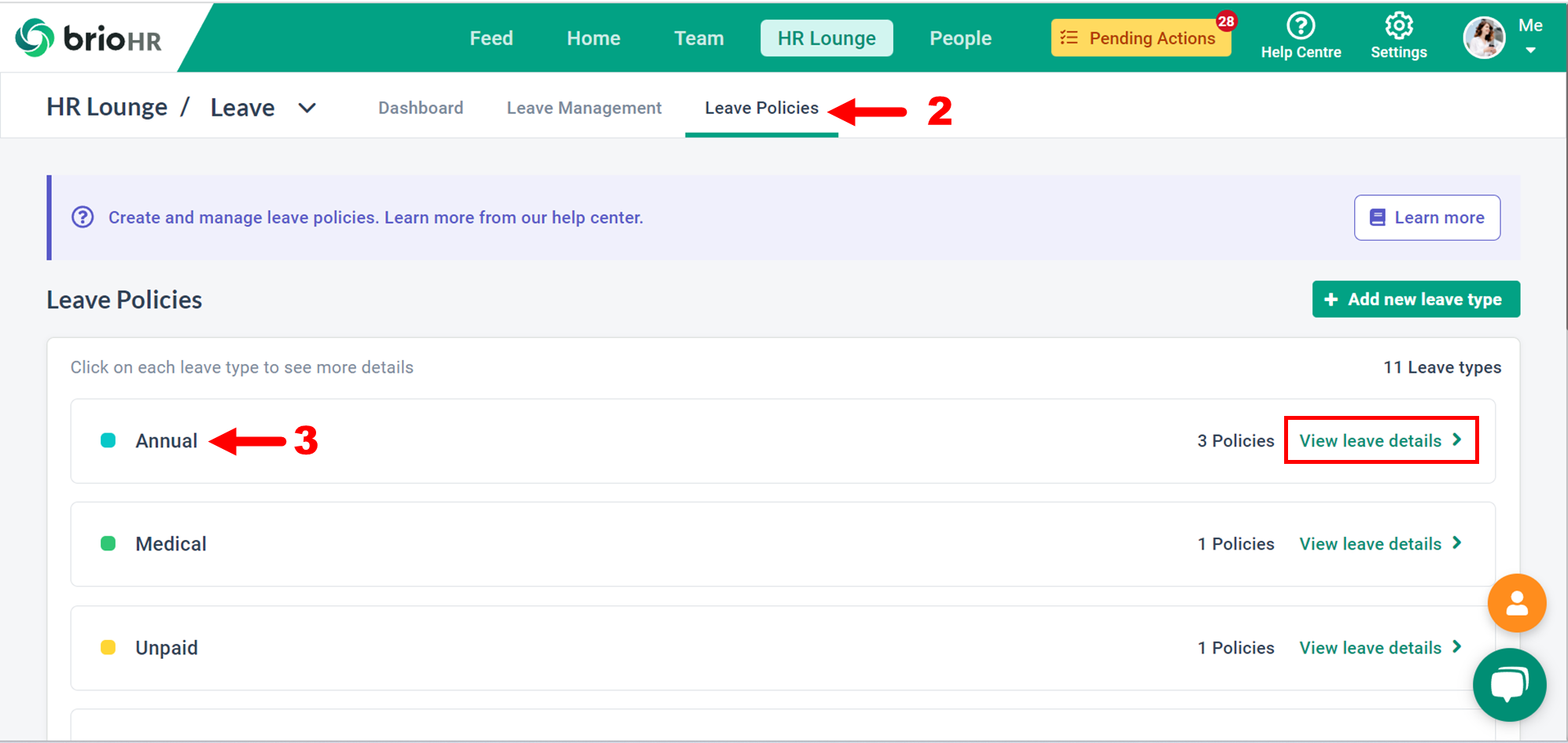
Task: Click the HR Lounge breadcrumb
Action: coord(107,107)
